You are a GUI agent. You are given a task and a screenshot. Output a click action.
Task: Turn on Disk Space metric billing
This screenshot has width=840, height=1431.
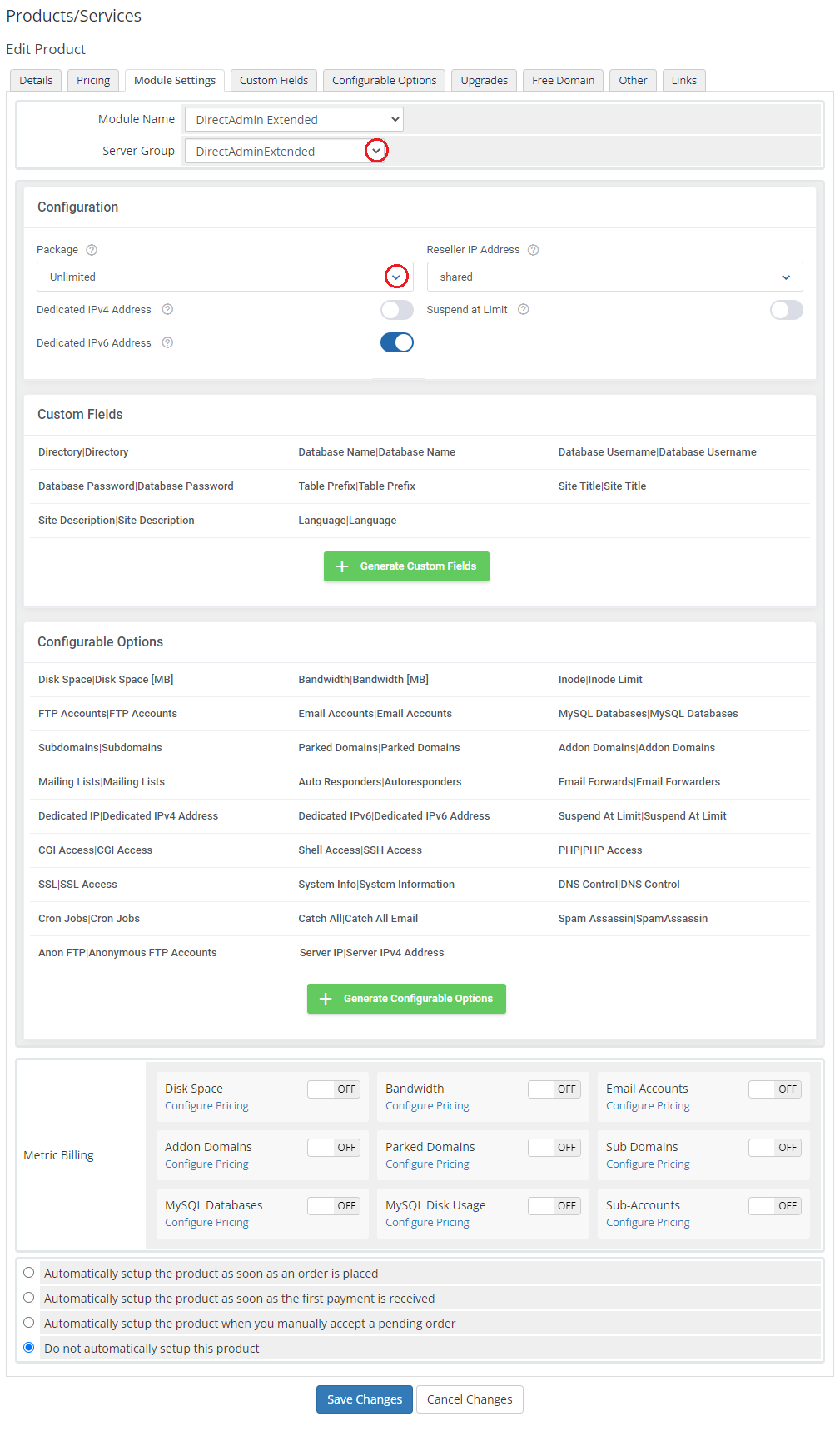334,1089
